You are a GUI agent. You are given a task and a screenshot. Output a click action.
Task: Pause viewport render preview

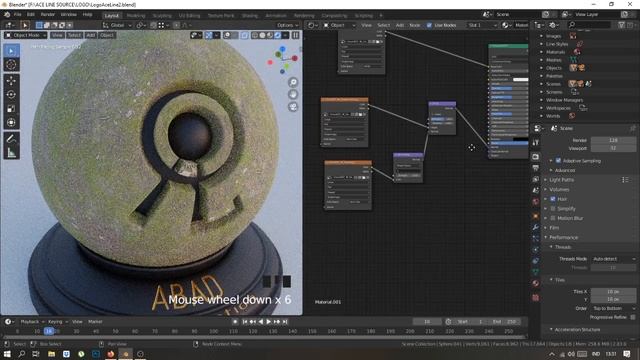click(296, 36)
